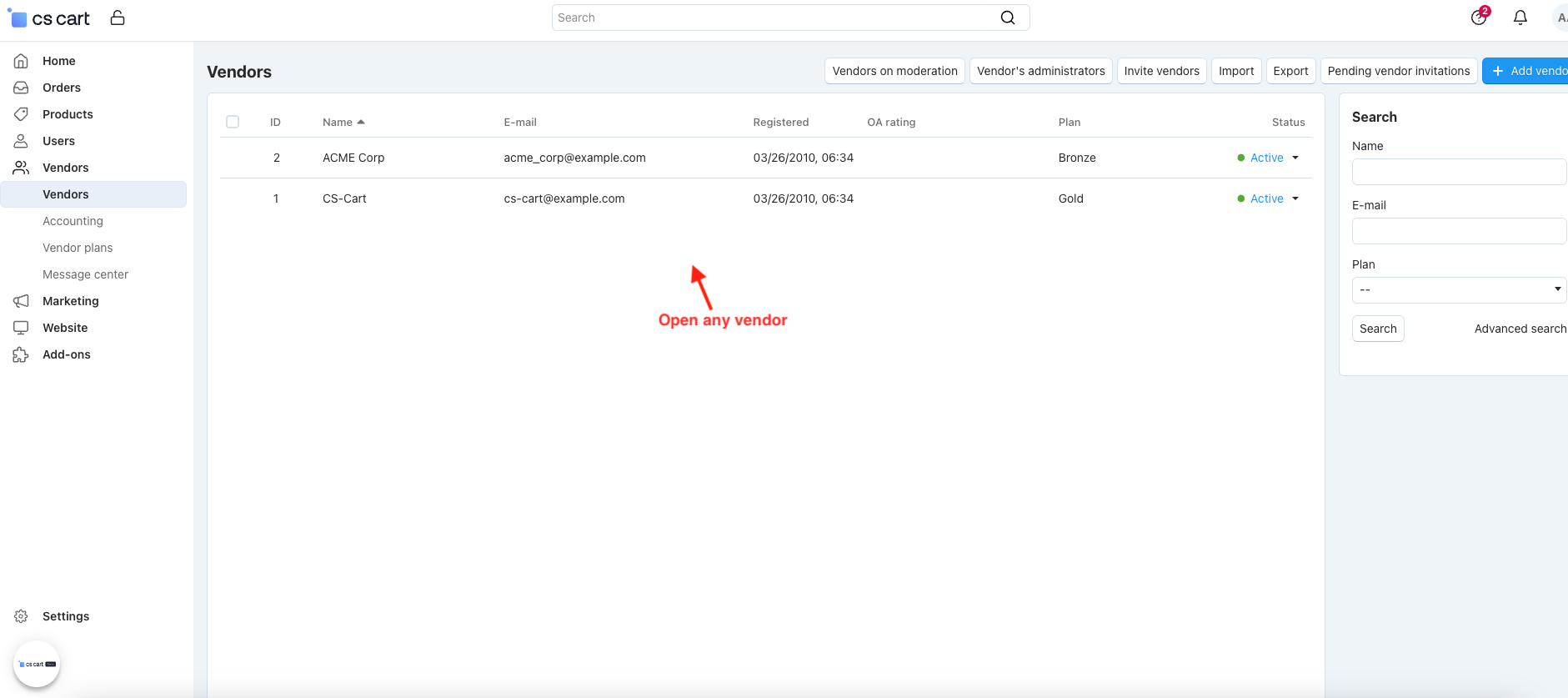Open Home in sidebar menu

tap(59, 61)
